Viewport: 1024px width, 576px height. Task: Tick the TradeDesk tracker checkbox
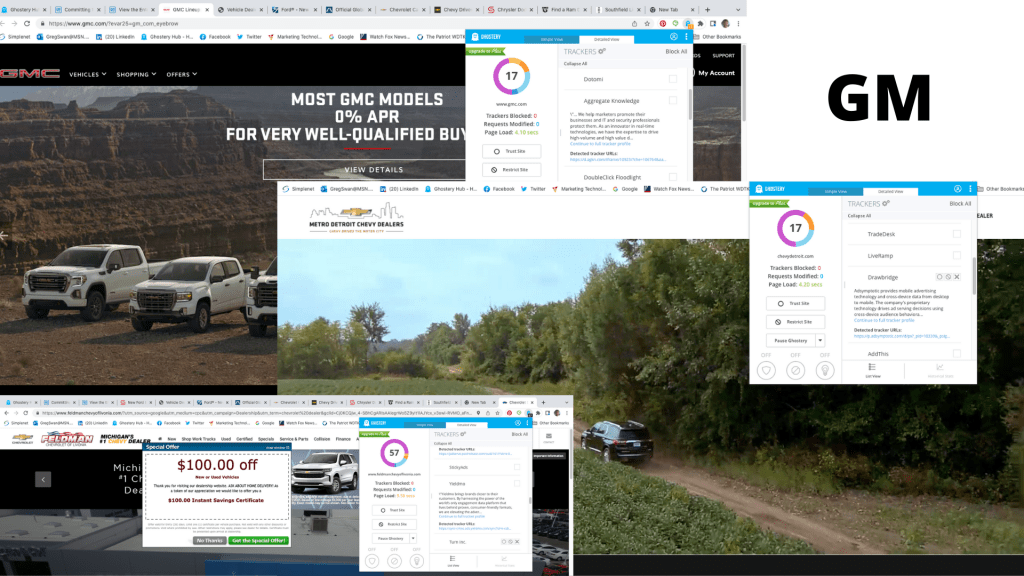[x=957, y=233]
